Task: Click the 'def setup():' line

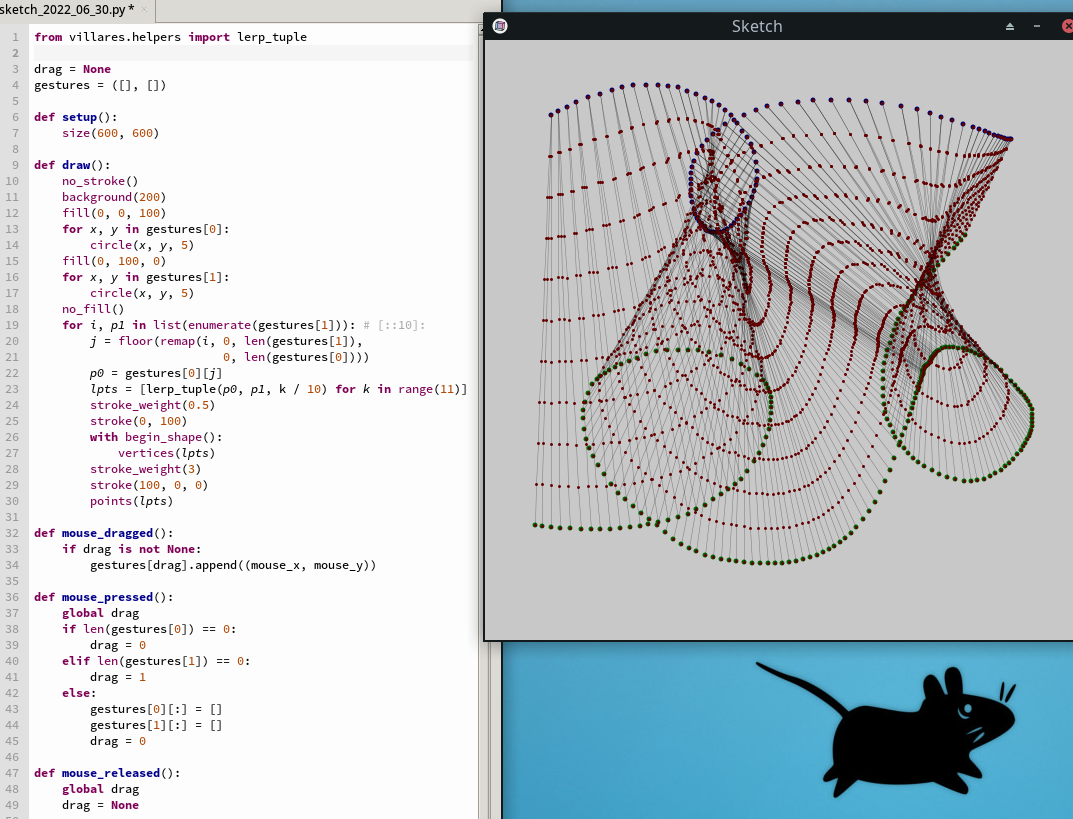Action: pos(75,117)
